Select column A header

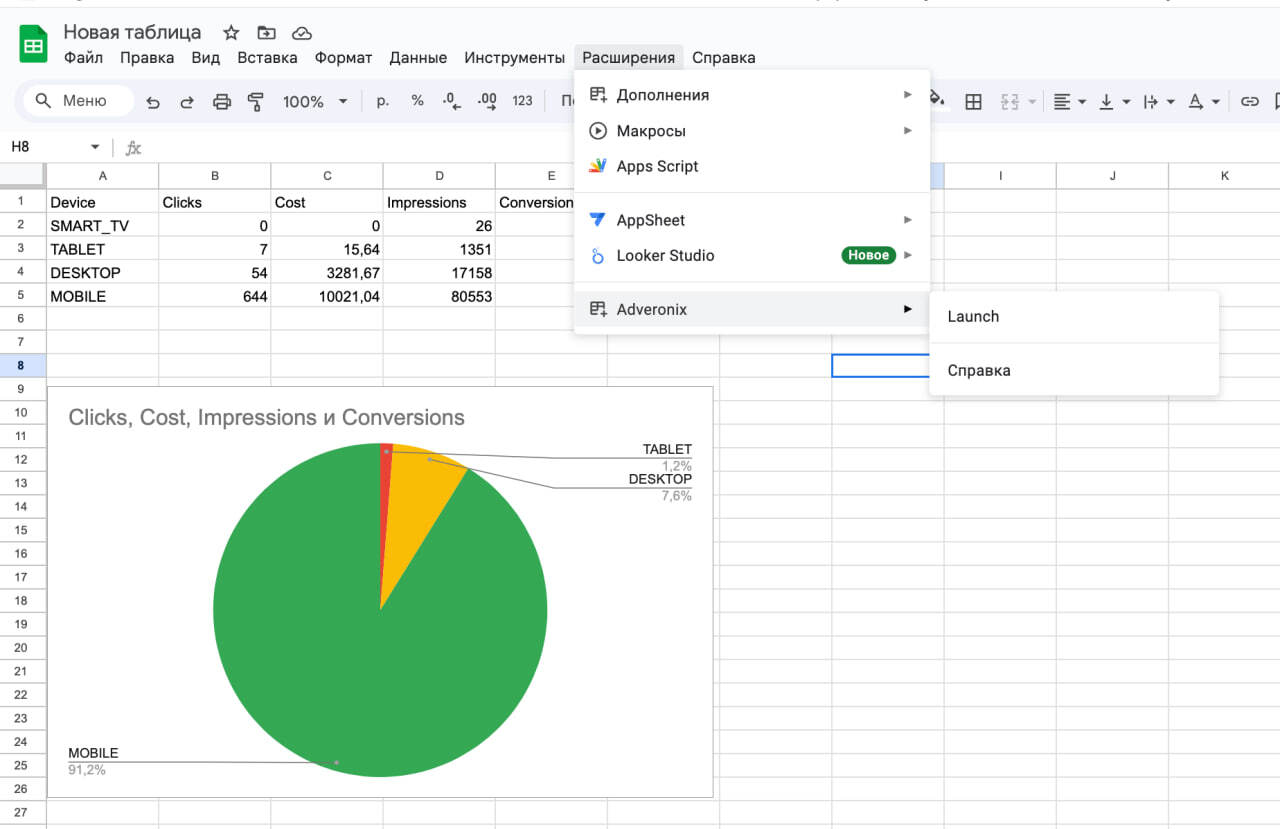(x=103, y=176)
